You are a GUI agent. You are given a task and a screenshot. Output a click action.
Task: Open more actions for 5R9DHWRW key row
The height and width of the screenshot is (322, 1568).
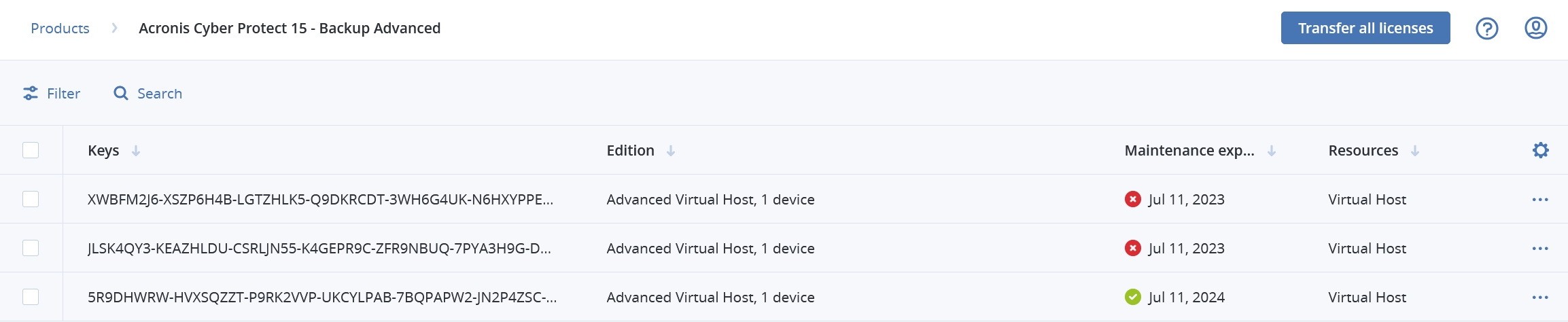pyautogui.click(x=1540, y=298)
